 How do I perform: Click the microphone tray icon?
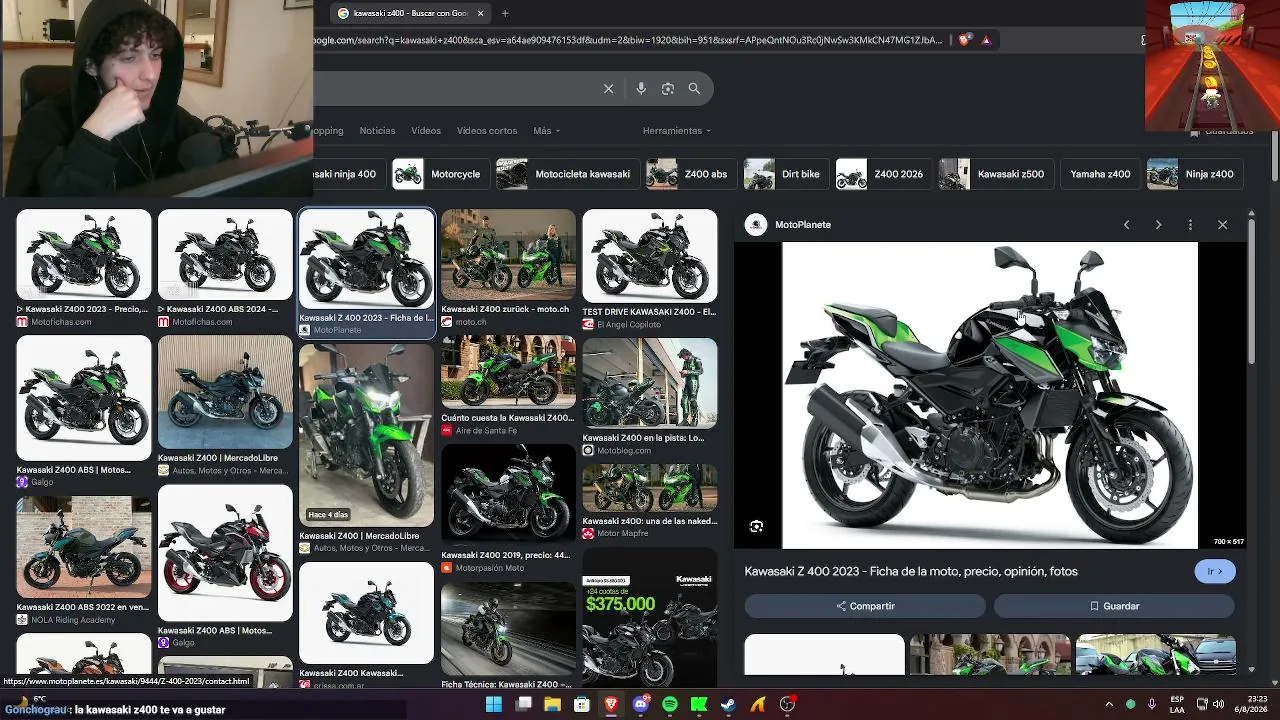coord(1152,704)
